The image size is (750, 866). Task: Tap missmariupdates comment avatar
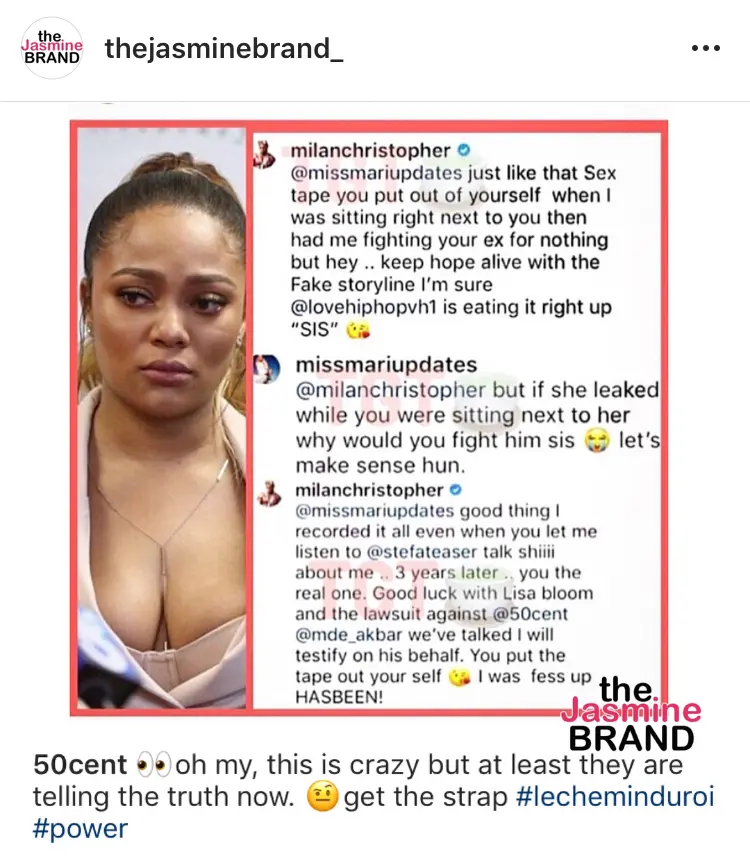tap(267, 369)
